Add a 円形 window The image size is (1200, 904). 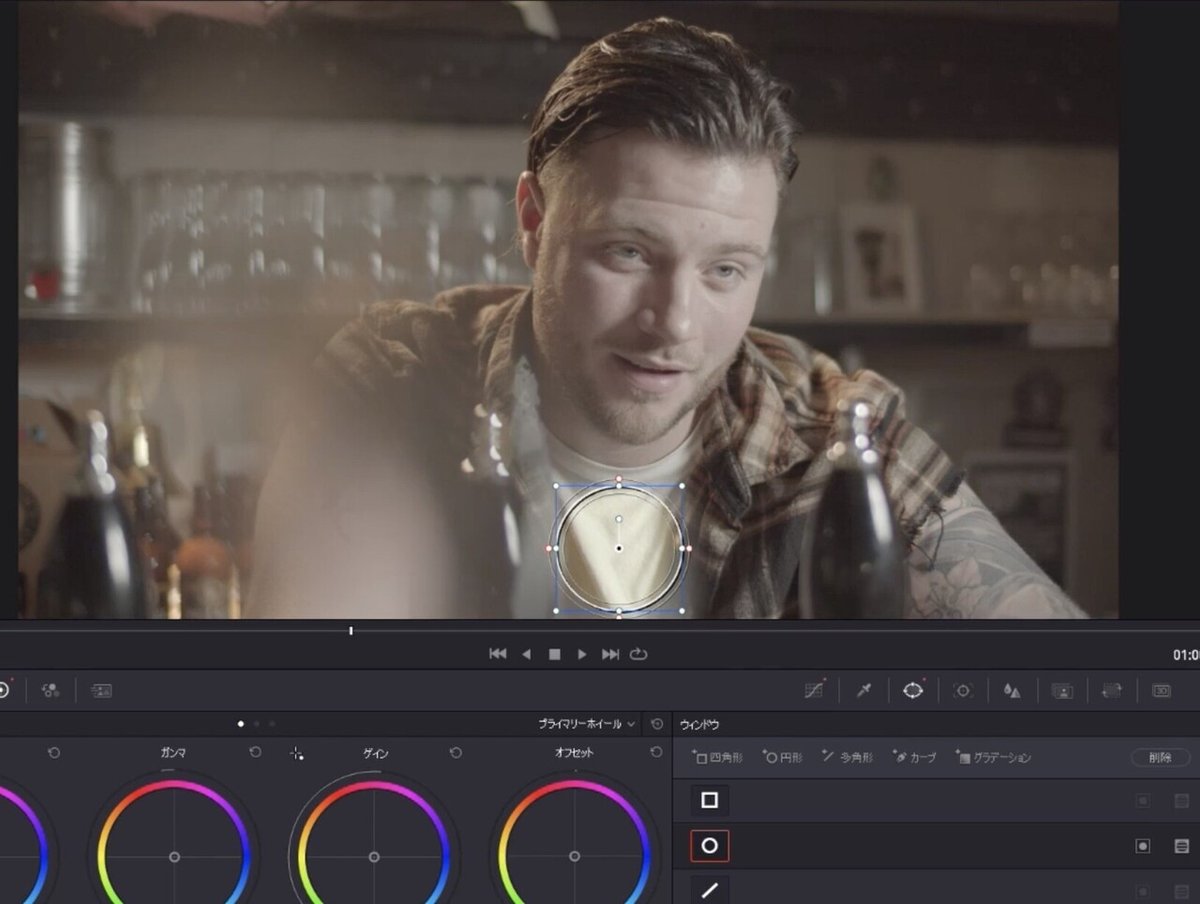(x=782, y=758)
